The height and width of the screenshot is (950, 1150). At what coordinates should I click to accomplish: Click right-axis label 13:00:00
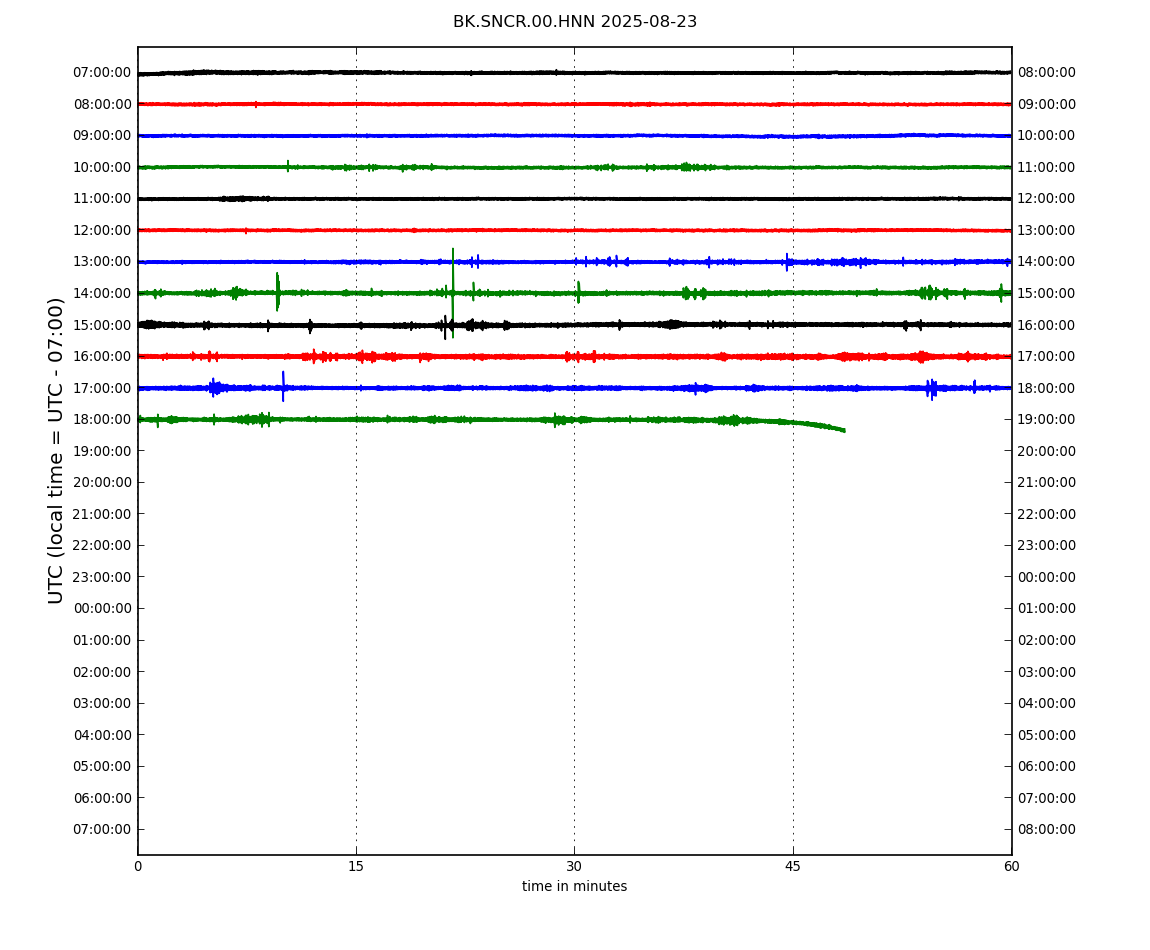(x=1047, y=230)
